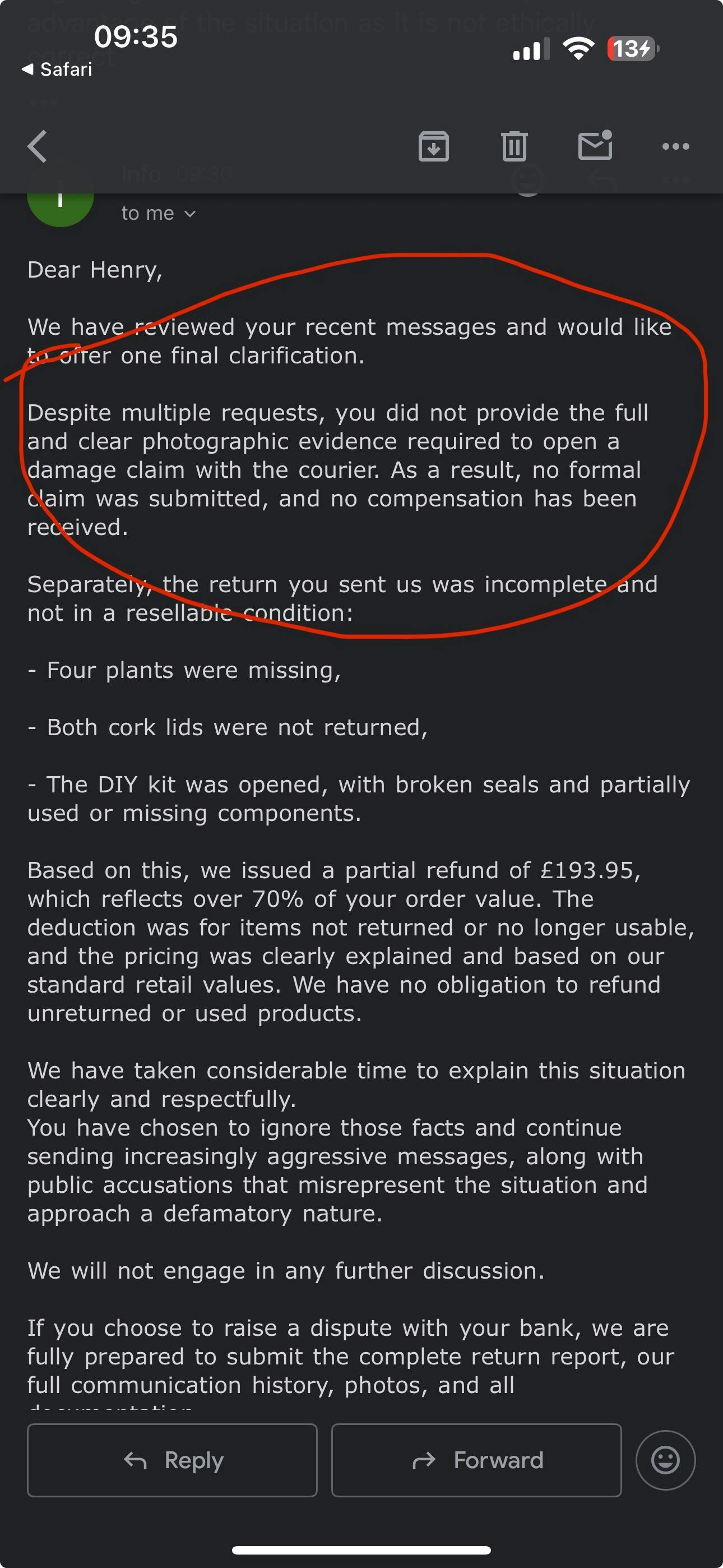Screen dimensions: 723x1568
Task: Archive this email with the archive icon
Action: [x=433, y=147]
